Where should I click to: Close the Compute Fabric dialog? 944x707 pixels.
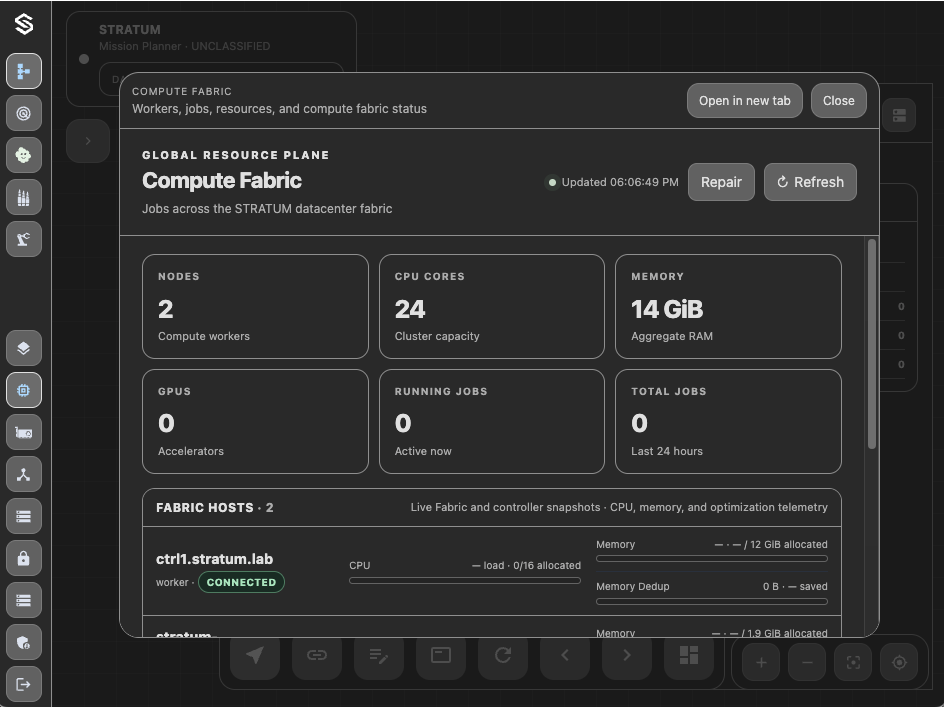point(839,101)
